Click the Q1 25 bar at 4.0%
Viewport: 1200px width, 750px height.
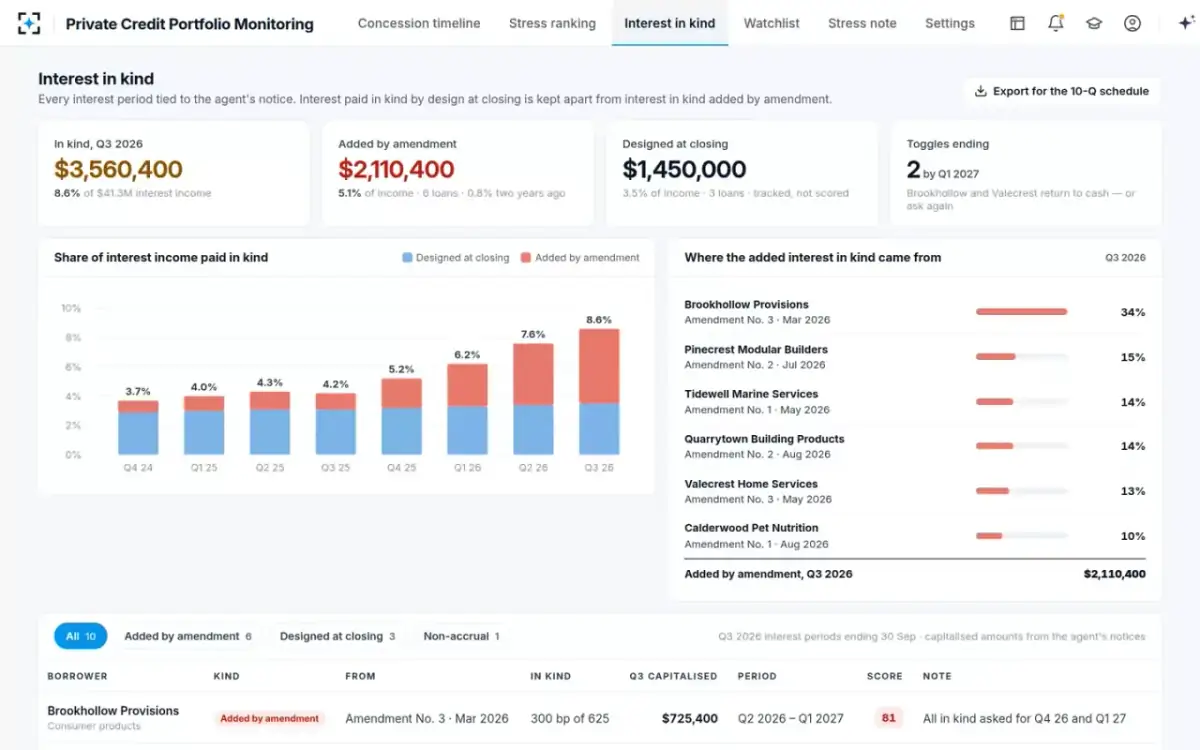click(204, 426)
